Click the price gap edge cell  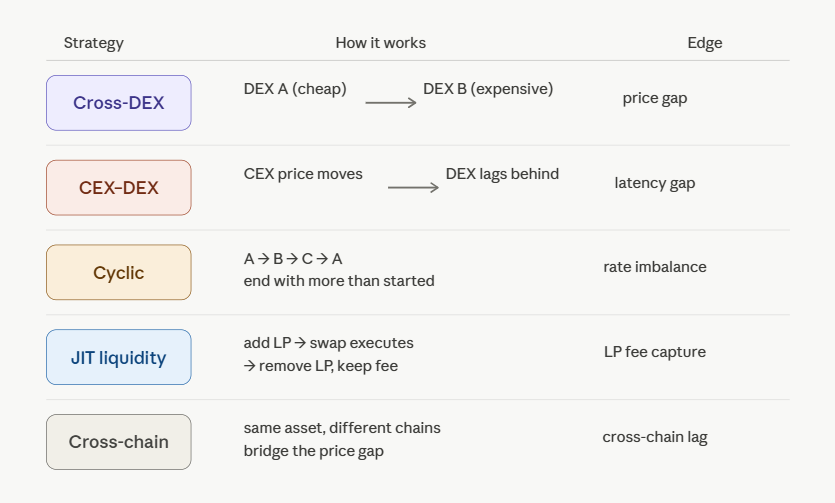pos(655,98)
